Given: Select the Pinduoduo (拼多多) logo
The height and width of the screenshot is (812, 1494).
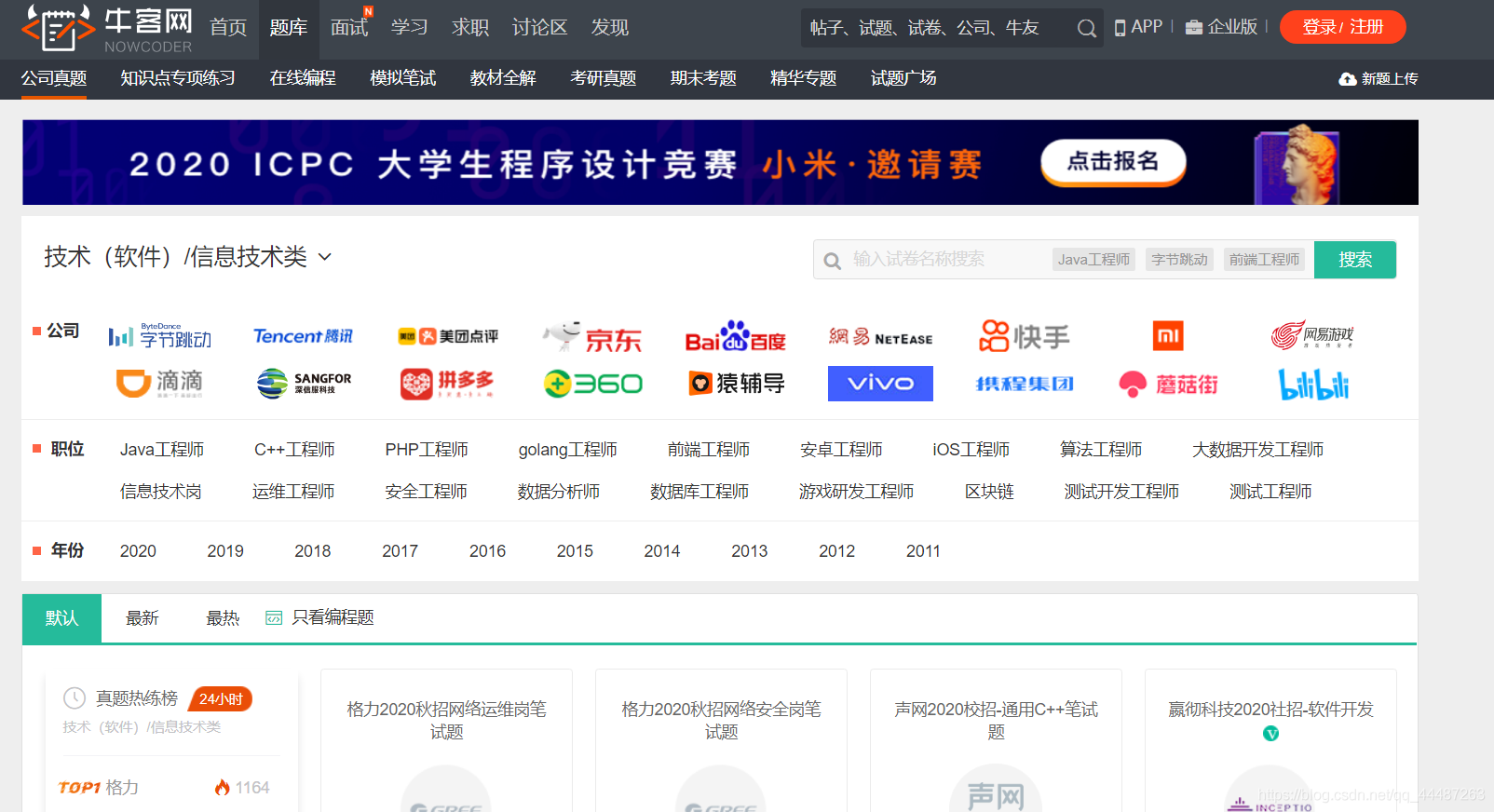Looking at the screenshot, I should tap(448, 383).
